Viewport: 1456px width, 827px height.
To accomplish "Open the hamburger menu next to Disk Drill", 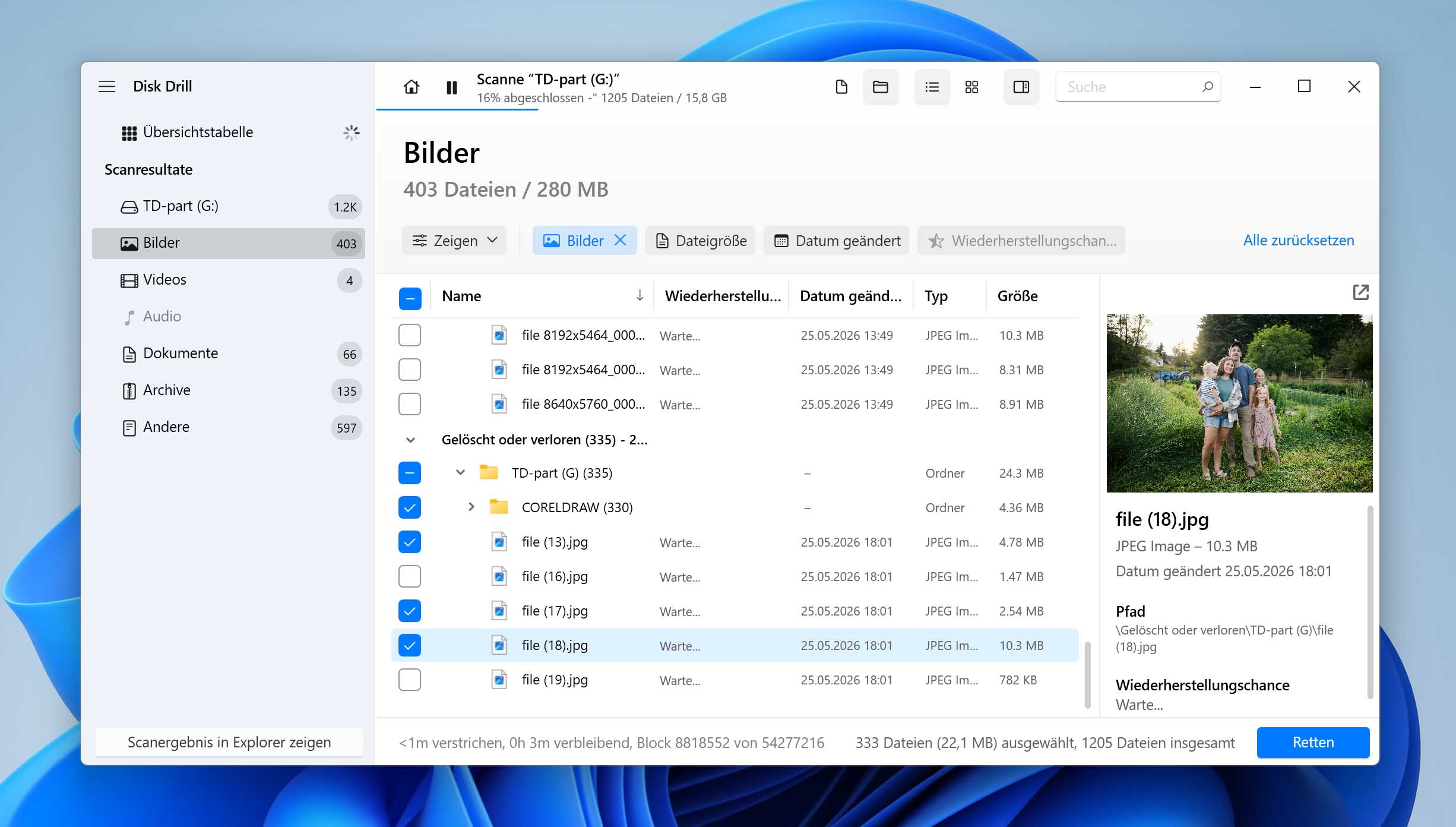I will [107, 87].
